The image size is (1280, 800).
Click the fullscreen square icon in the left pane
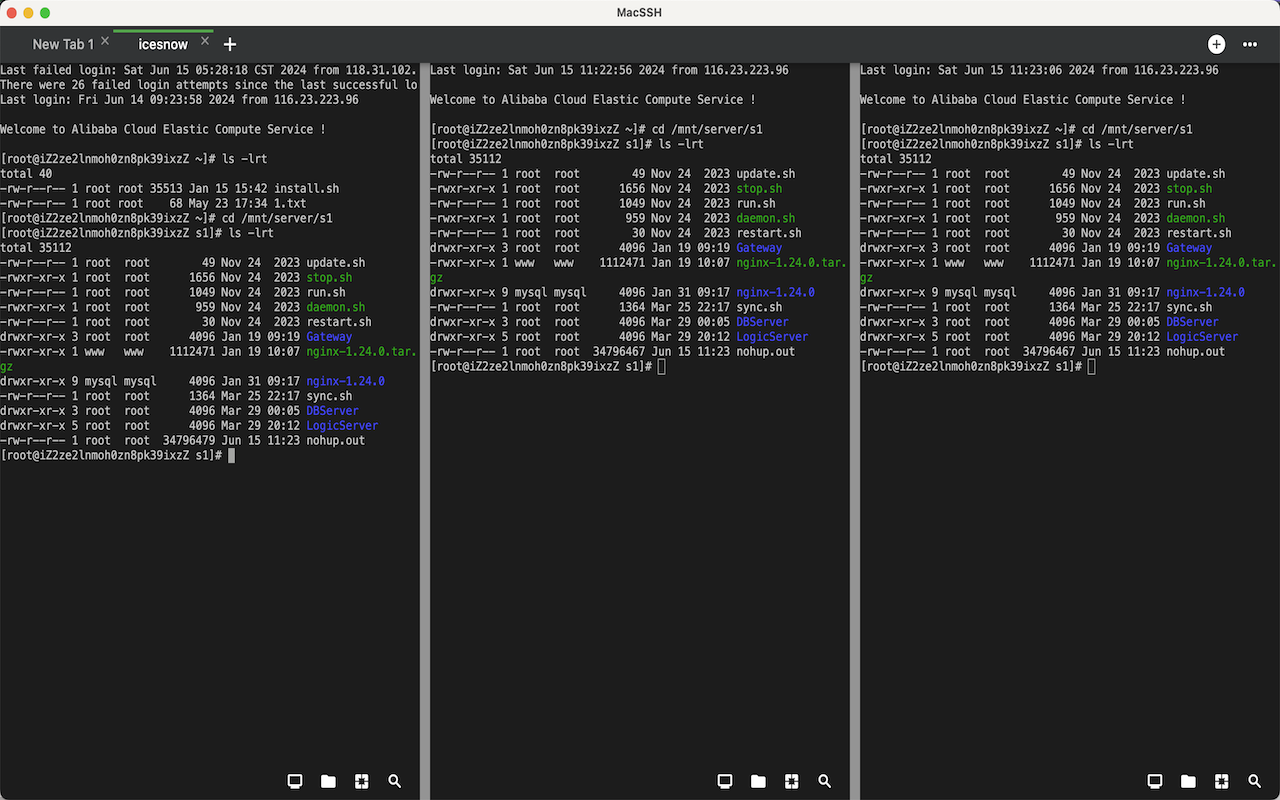pyautogui.click(x=362, y=781)
